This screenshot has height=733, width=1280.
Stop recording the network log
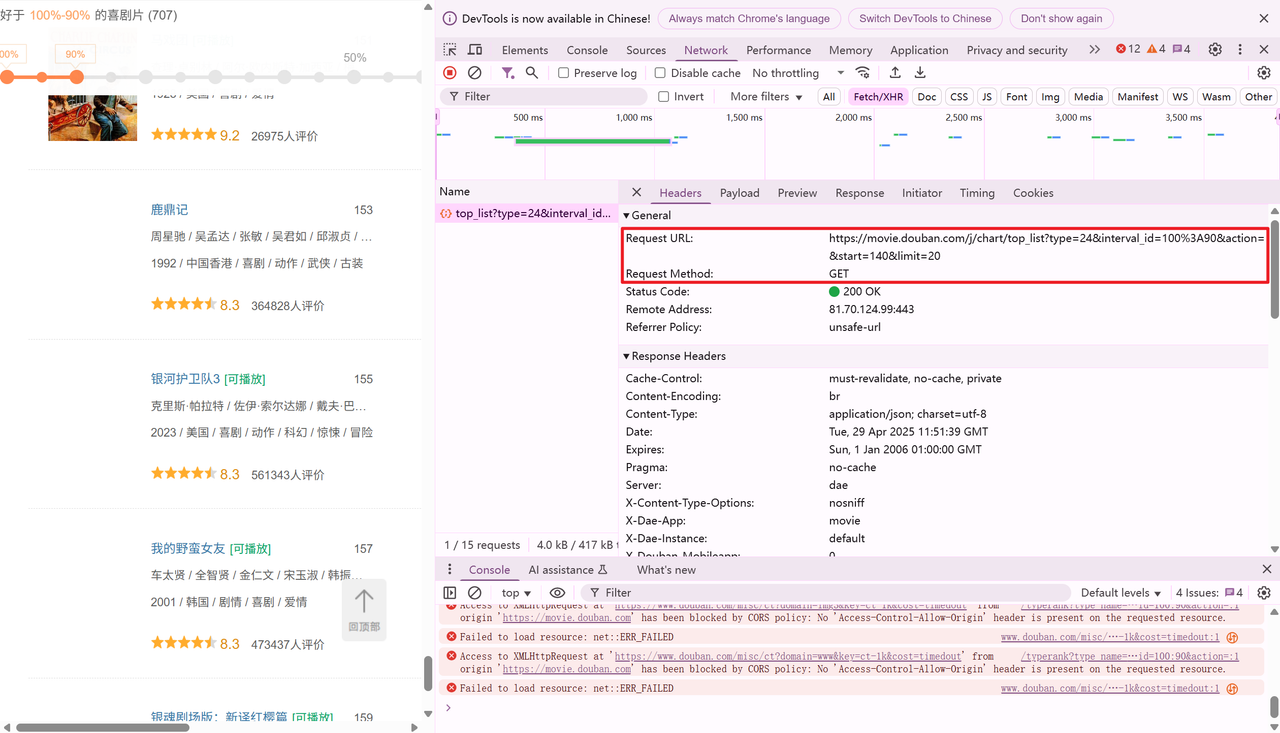pyautogui.click(x=450, y=73)
